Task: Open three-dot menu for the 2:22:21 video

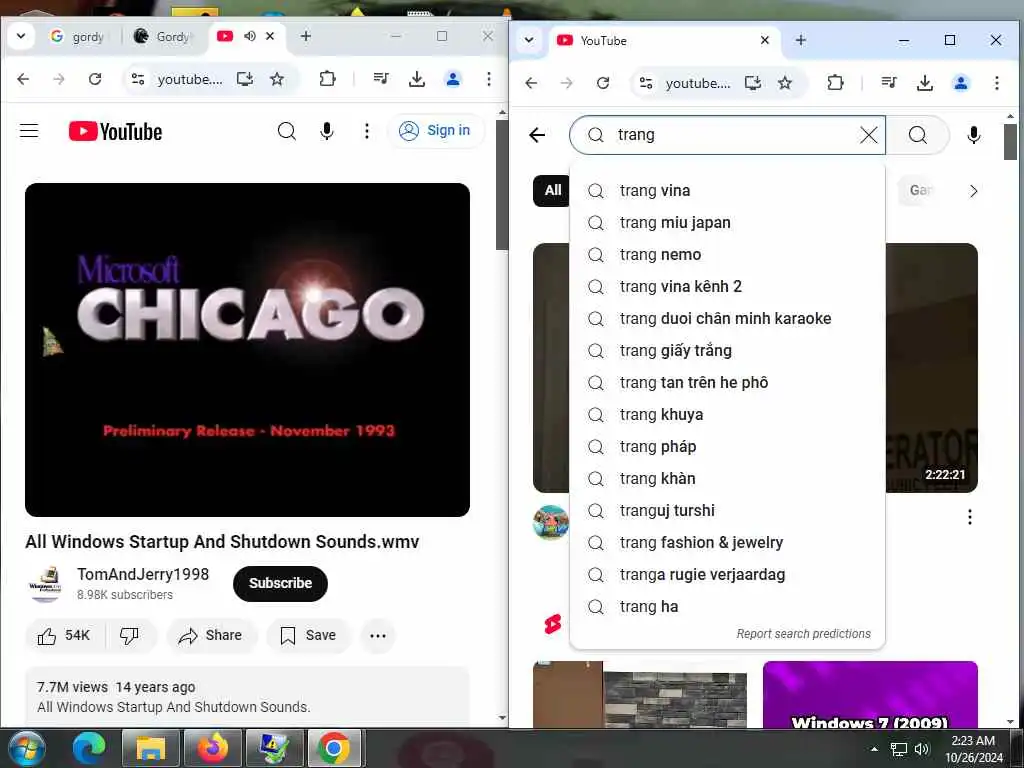Action: coord(970,517)
